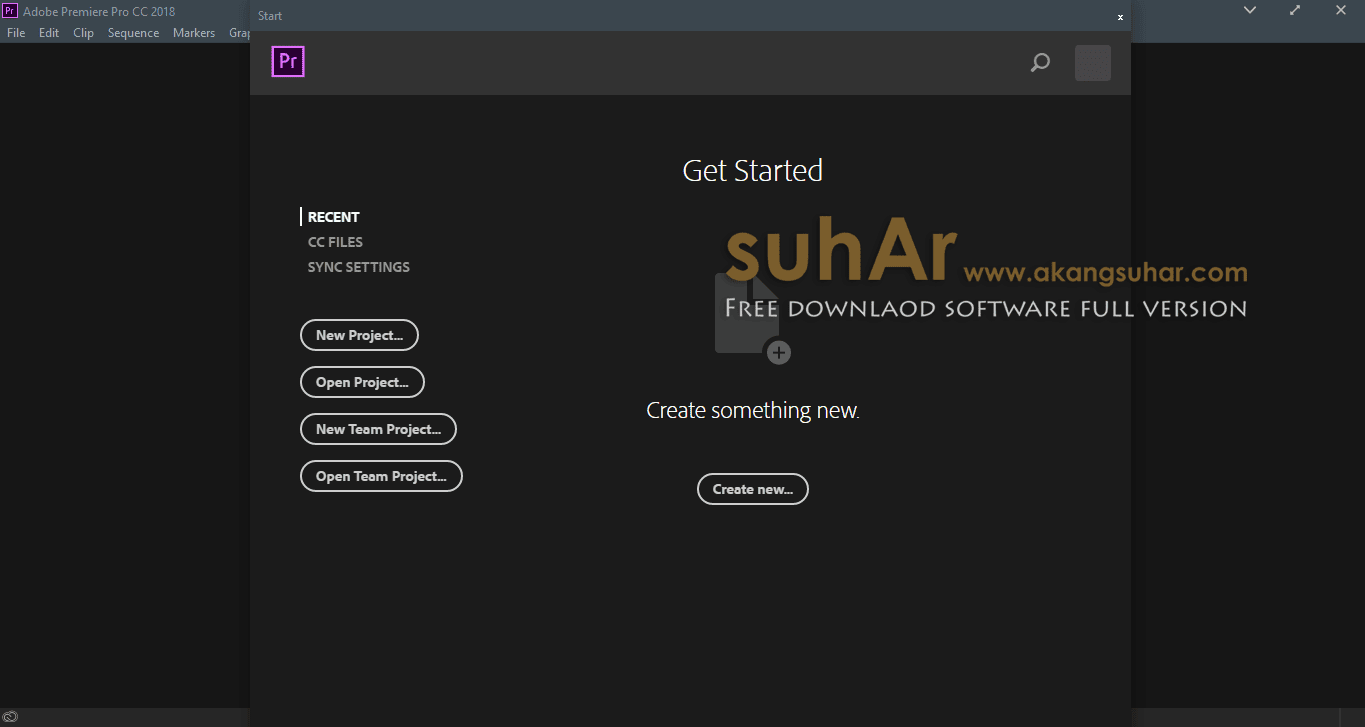This screenshot has width=1365, height=727.
Task: Click the user profile avatar box
Action: point(1093,63)
